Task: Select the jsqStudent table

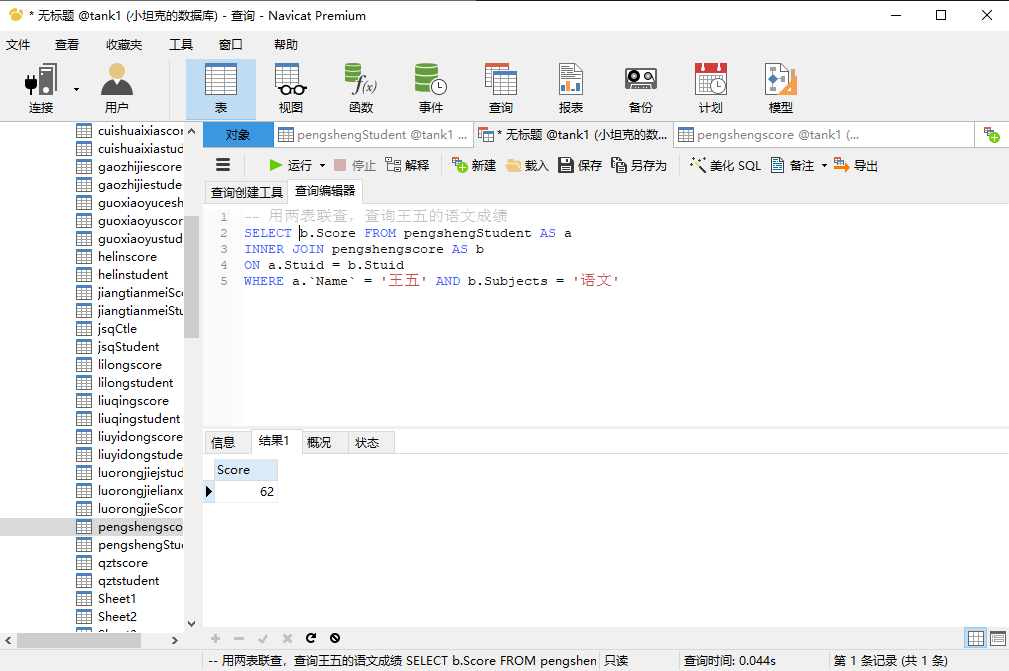Action: click(x=129, y=347)
